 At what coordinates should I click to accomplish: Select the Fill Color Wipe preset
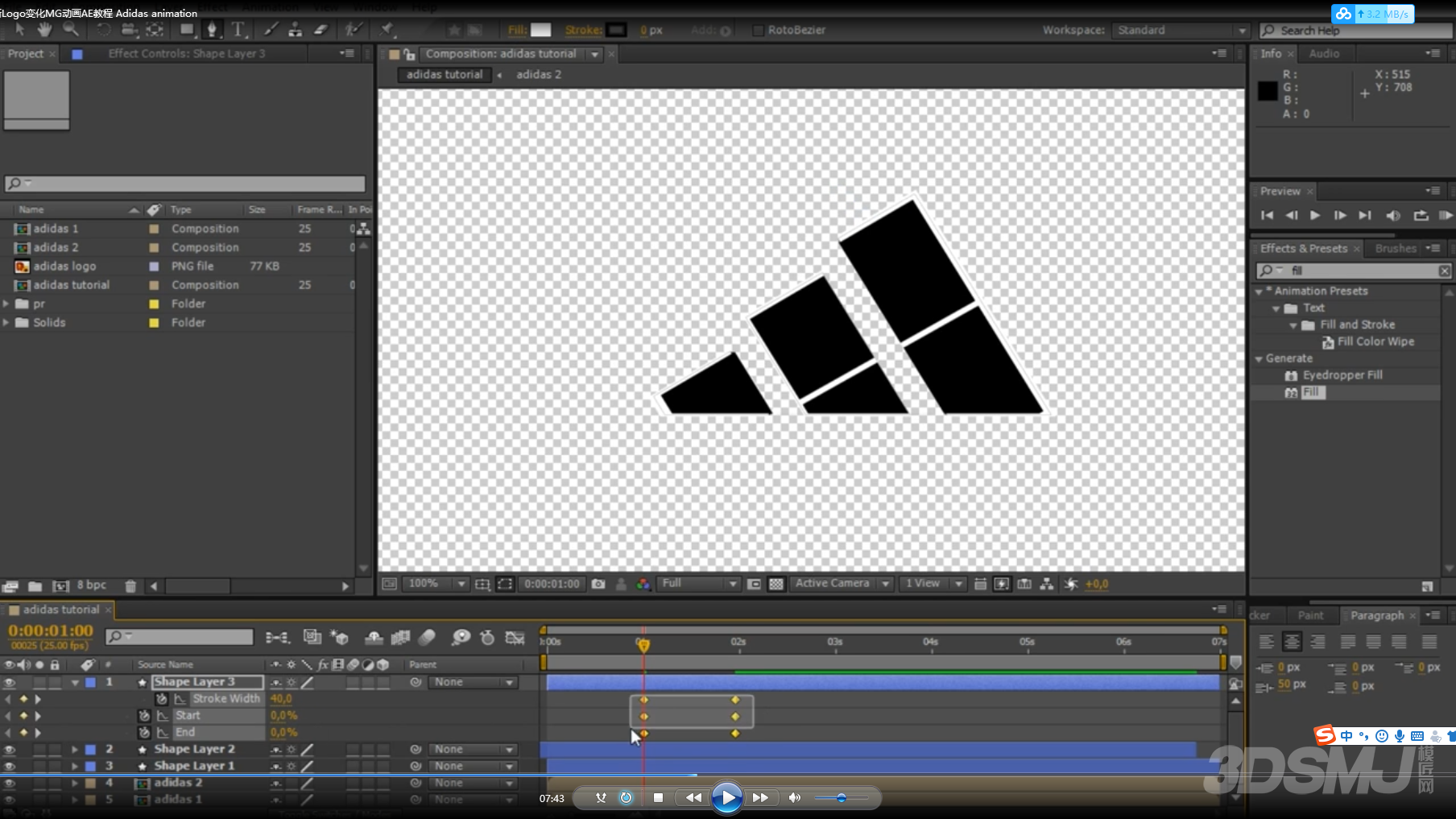click(1375, 341)
